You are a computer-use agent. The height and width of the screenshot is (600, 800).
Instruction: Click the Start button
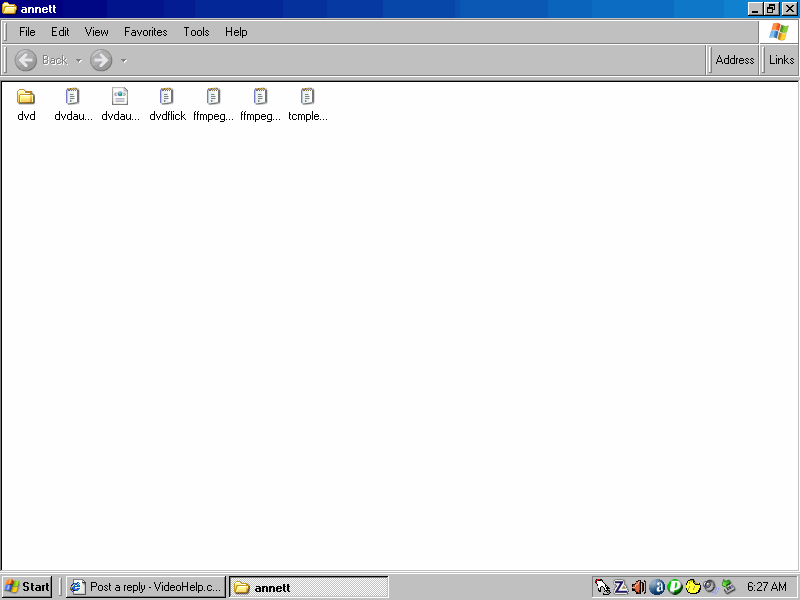tap(27, 587)
